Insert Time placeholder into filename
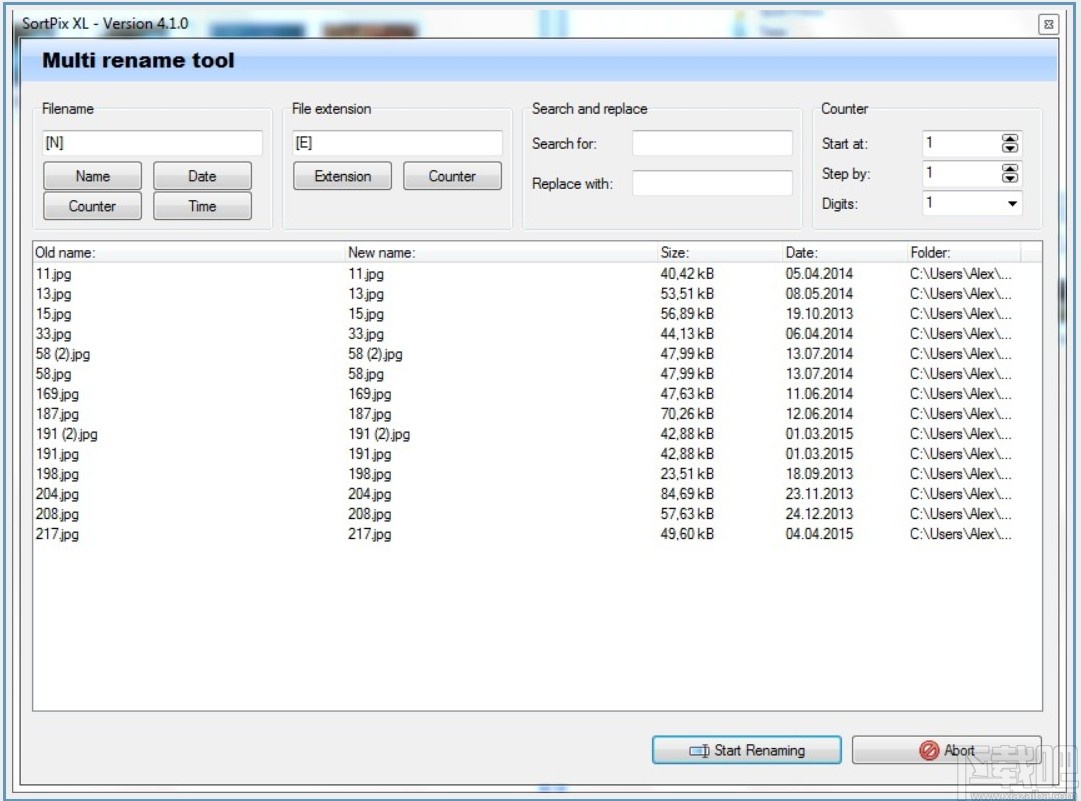Screen dimensions: 1081x801 tap(202, 206)
